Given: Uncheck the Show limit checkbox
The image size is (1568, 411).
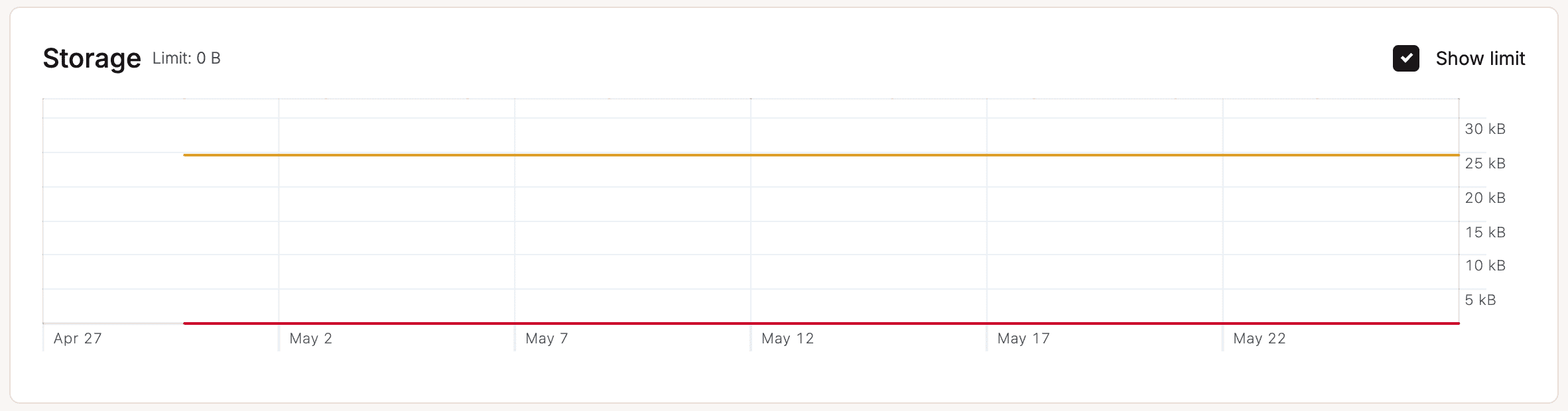Looking at the screenshot, I should pyautogui.click(x=1405, y=58).
